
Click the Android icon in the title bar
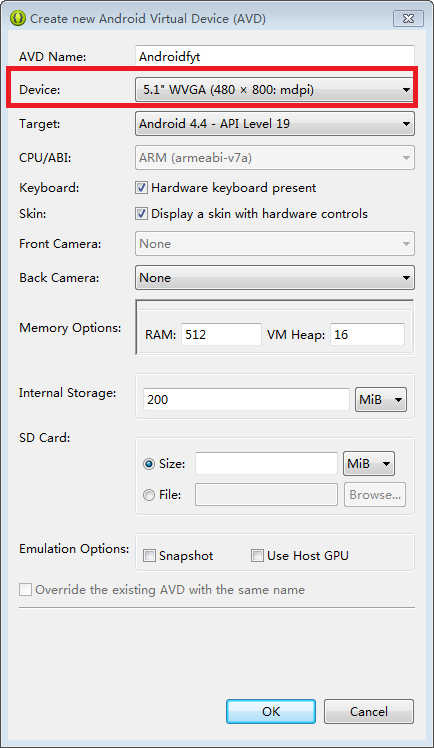click(18, 19)
